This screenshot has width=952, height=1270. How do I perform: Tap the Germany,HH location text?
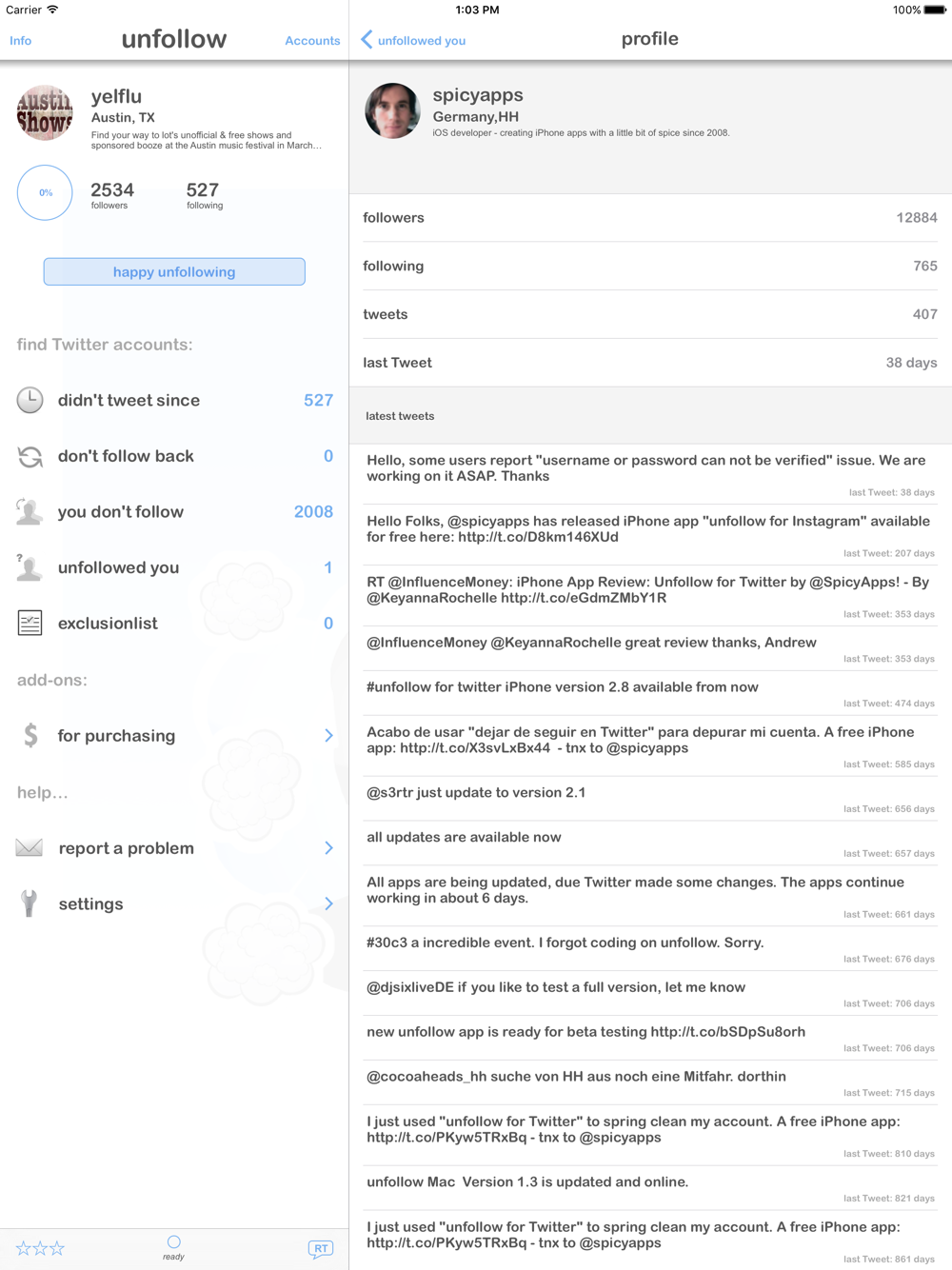(476, 117)
